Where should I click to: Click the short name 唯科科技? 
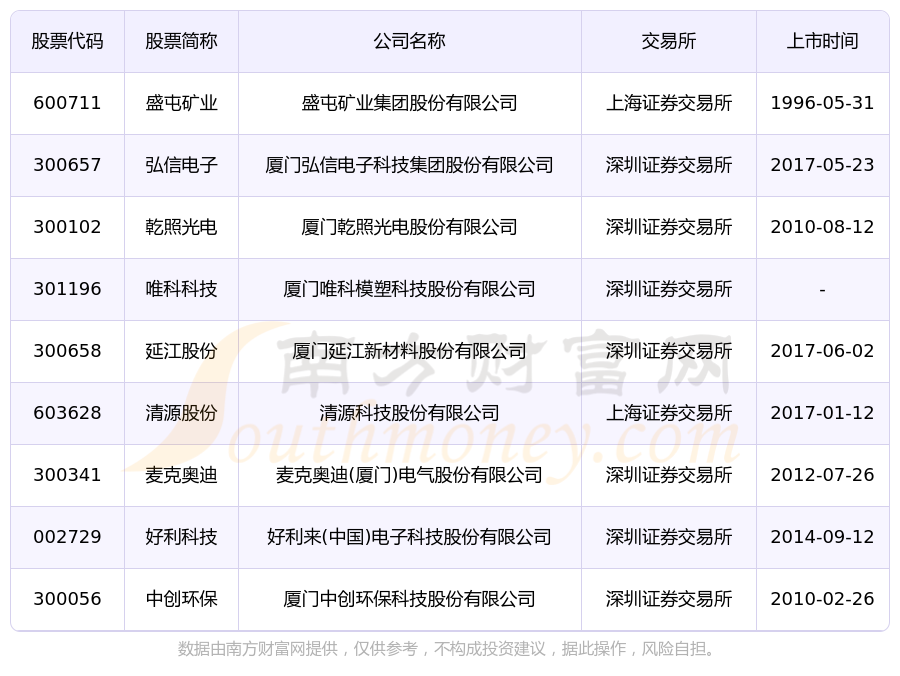[x=181, y=289]
